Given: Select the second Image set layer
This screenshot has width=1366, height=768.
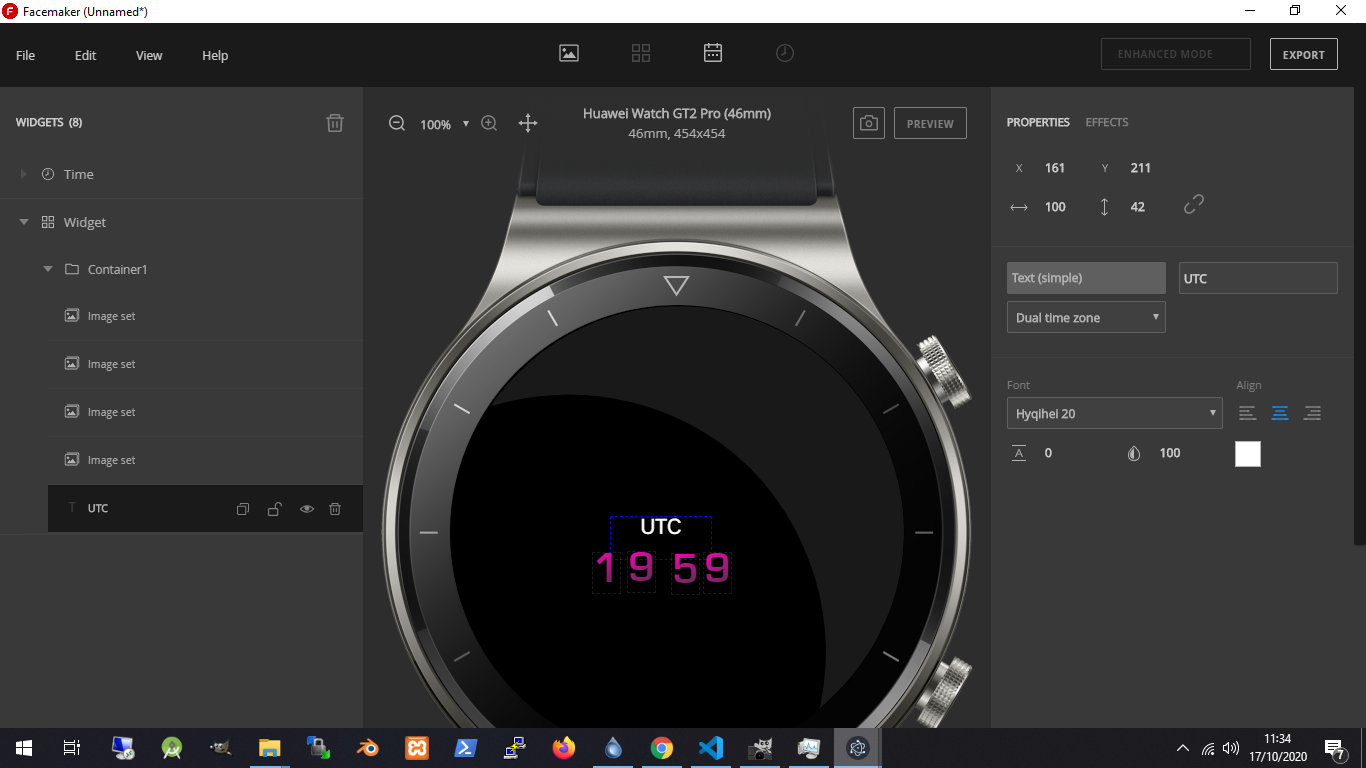Looking at the screenshot, I should pos(205,364).
